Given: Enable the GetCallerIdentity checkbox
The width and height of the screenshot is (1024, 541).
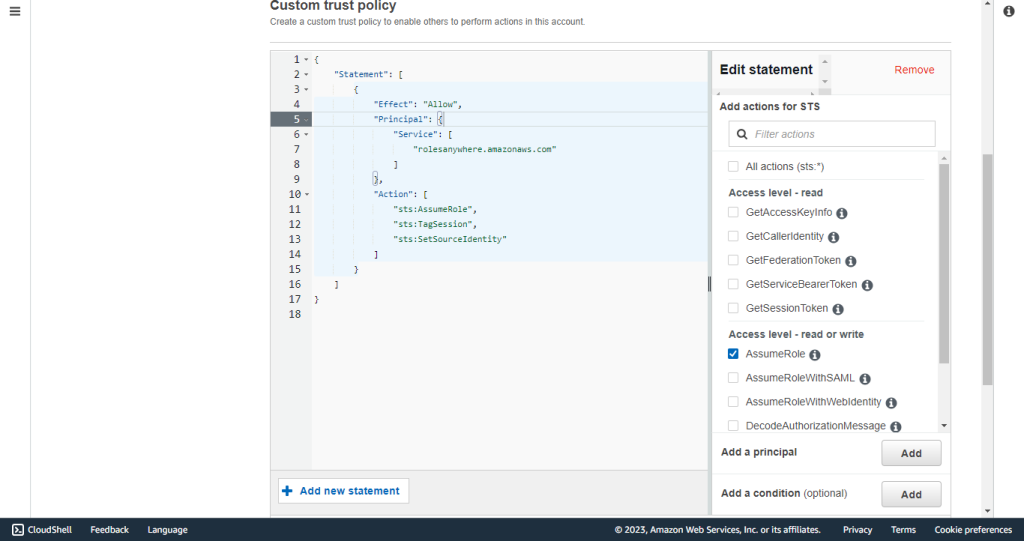Looking at the screenshot, I should [733, 236].
